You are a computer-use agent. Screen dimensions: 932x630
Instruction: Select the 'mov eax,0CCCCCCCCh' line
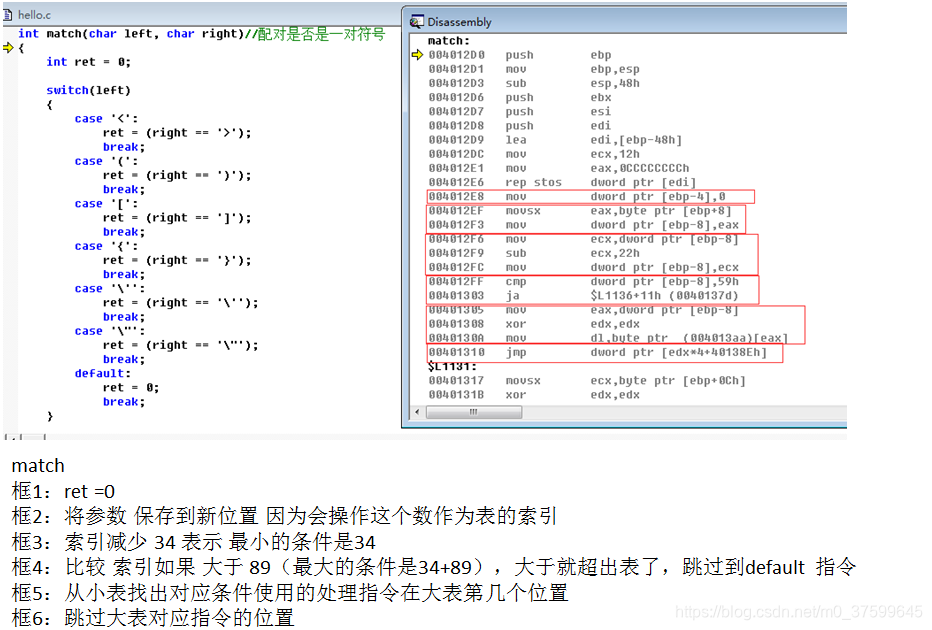tap(559, 169)
